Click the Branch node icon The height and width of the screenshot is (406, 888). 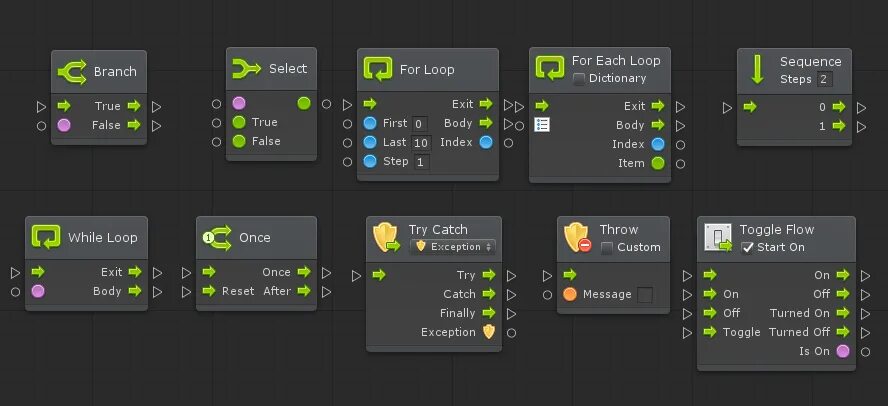coord(72,72)
